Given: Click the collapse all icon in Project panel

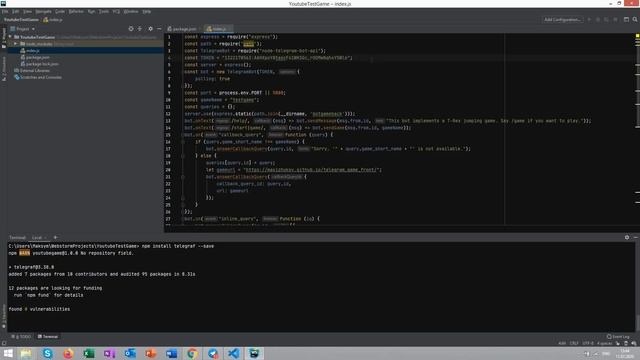Looking at the screenshot, I should tap(140, 29).
